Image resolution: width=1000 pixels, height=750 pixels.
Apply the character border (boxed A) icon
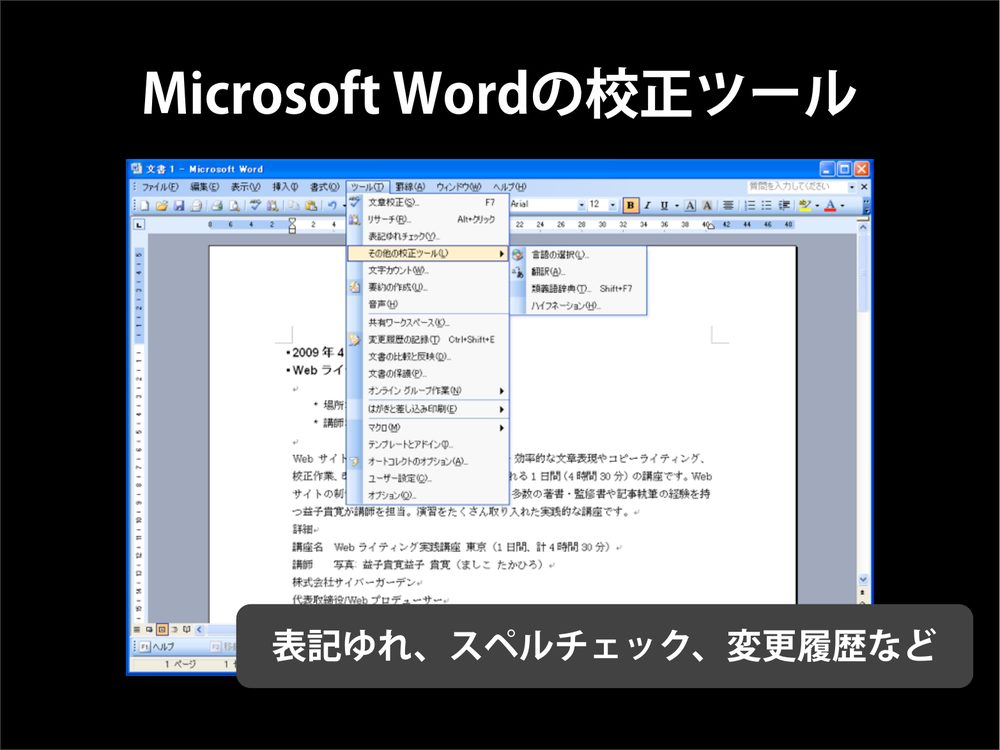click(x=690, y=205)
